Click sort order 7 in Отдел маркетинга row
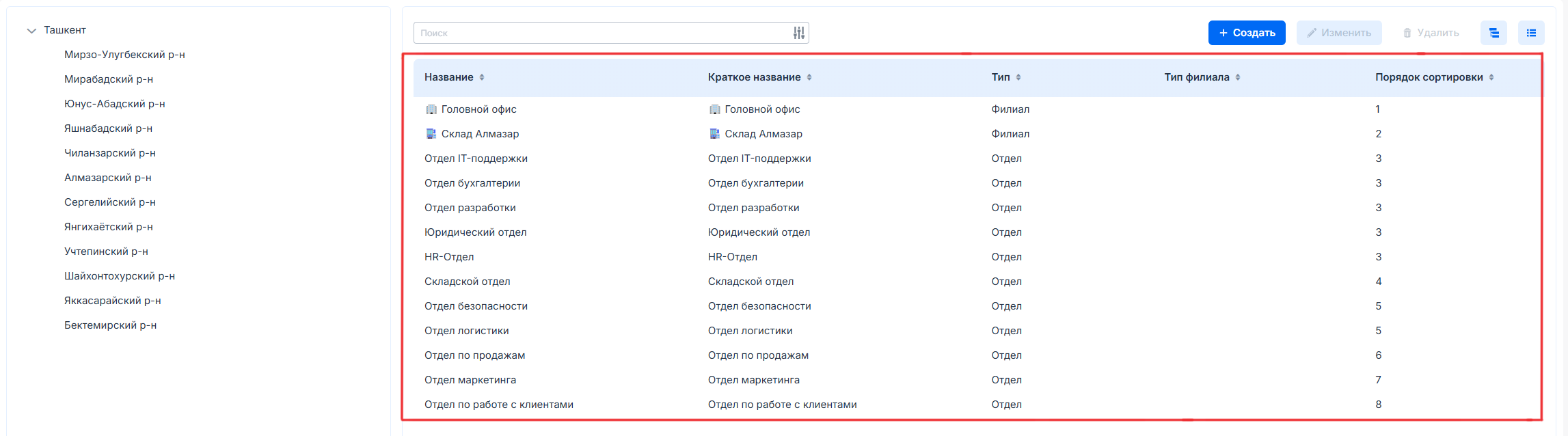 [1379, 380]
